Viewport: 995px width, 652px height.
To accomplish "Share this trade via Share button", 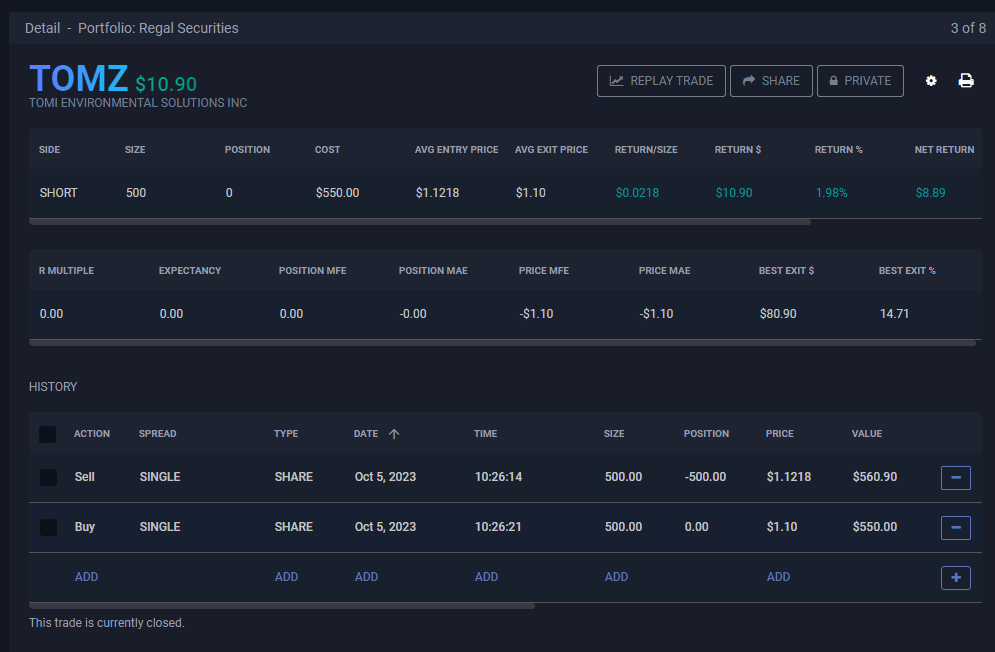I will (x=770, y=81).
